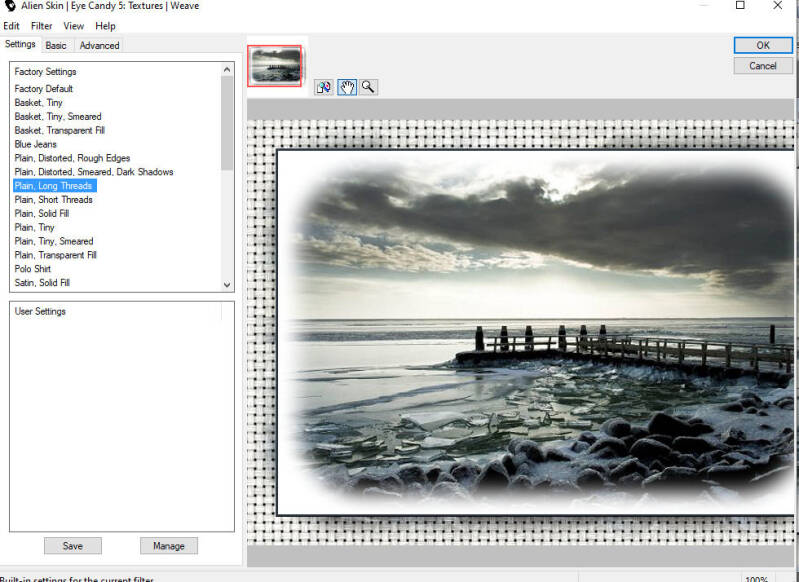Click the Manage settings button
The image size is (799, 582).
(x=168, y=546)
